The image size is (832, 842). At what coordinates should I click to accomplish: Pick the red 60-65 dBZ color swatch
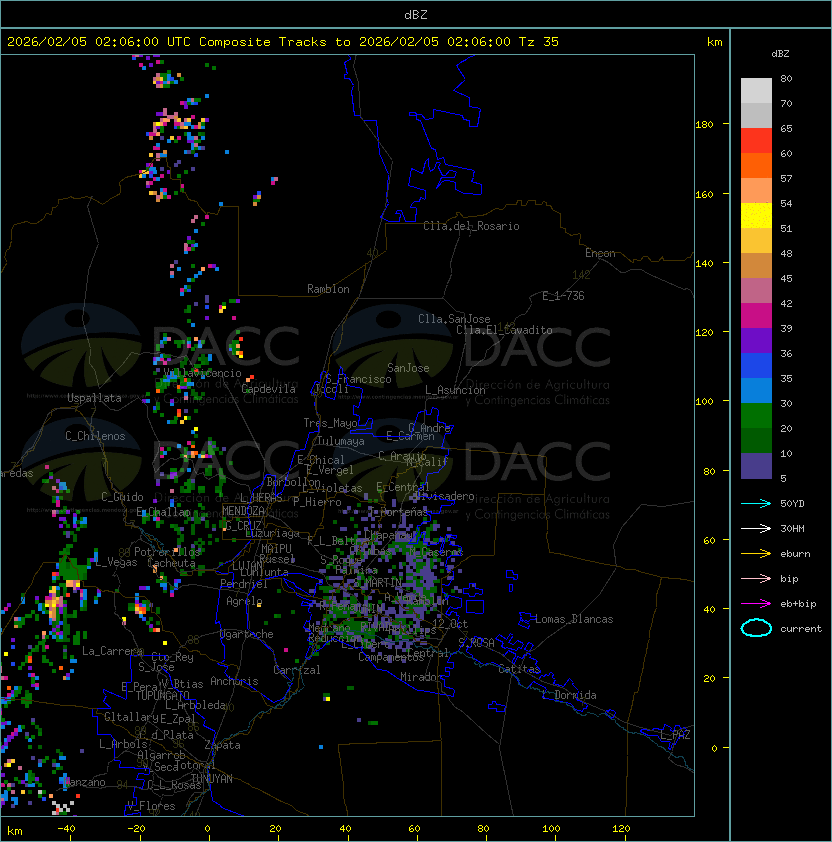pyautogui.click(x=756, y=141)
